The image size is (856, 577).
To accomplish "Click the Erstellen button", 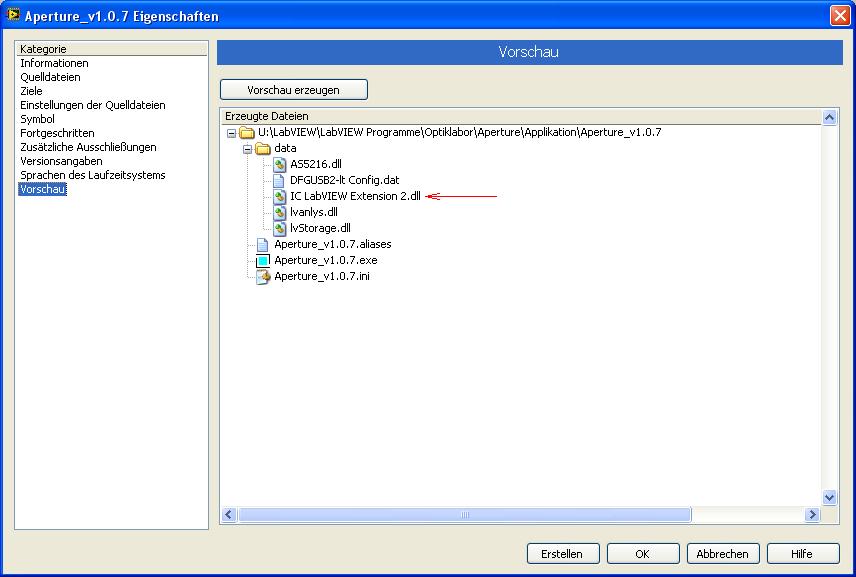I will coord(563,554).
